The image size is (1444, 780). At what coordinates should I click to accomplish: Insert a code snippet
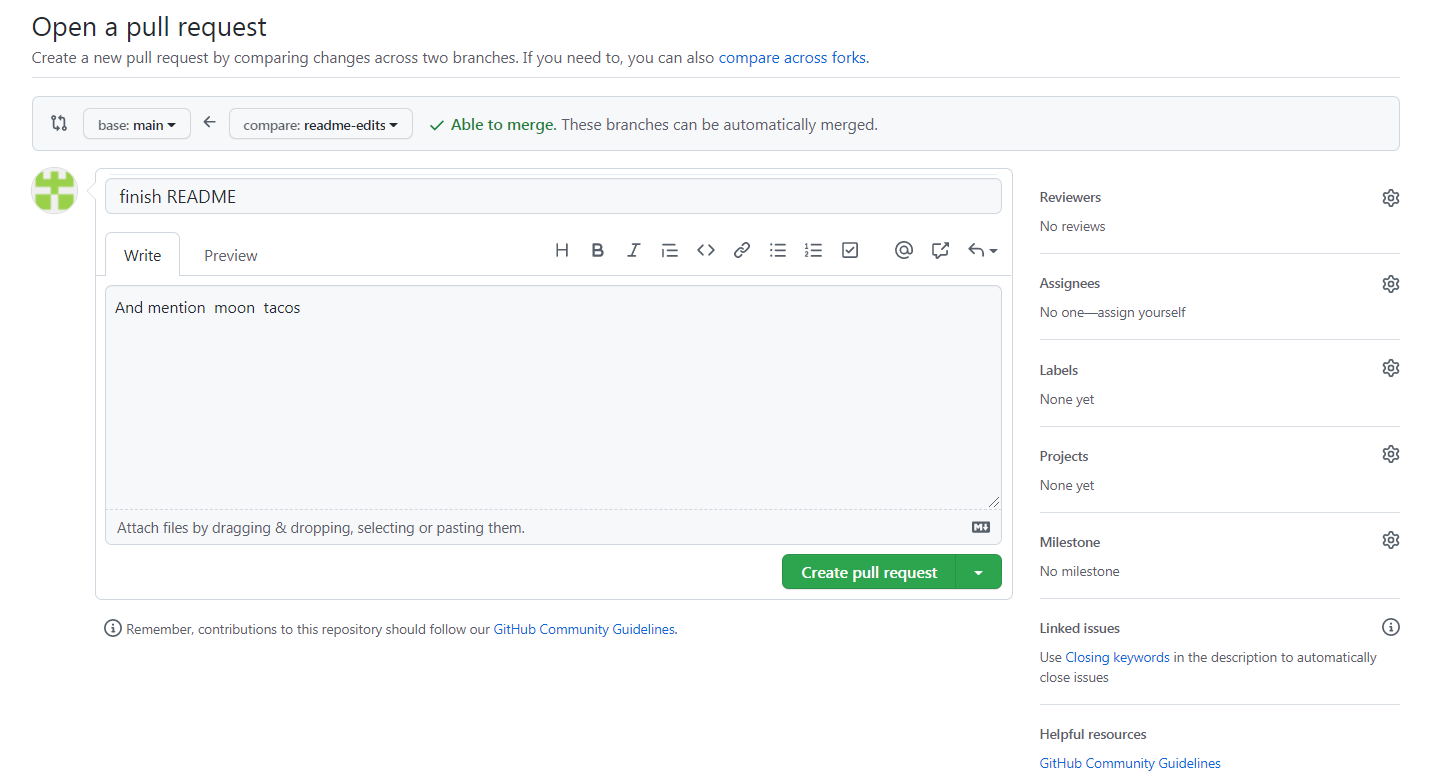coord(705,250)
